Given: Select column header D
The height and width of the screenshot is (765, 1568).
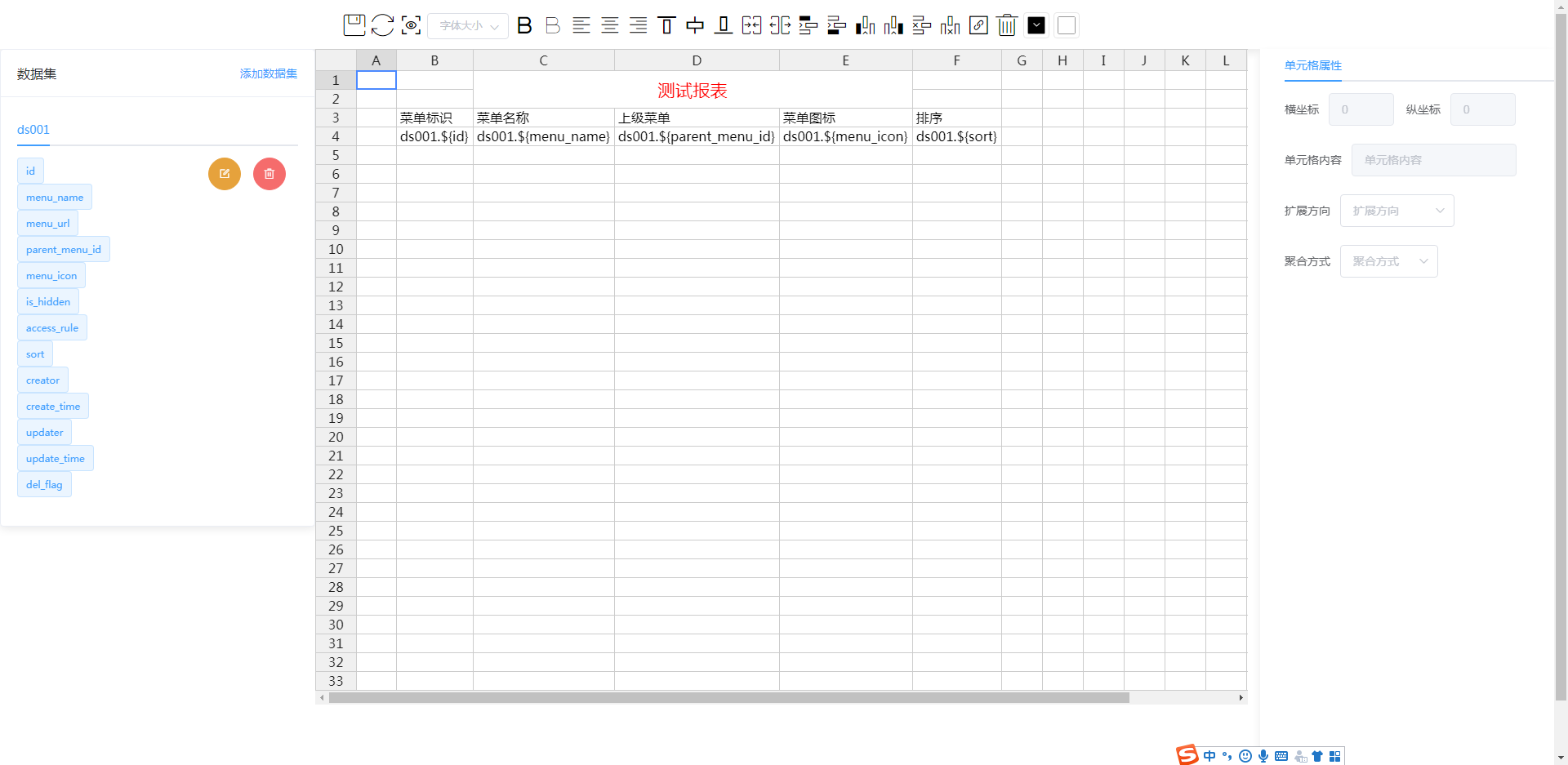Looking at the screenshot, I should [x=697, y=60].
